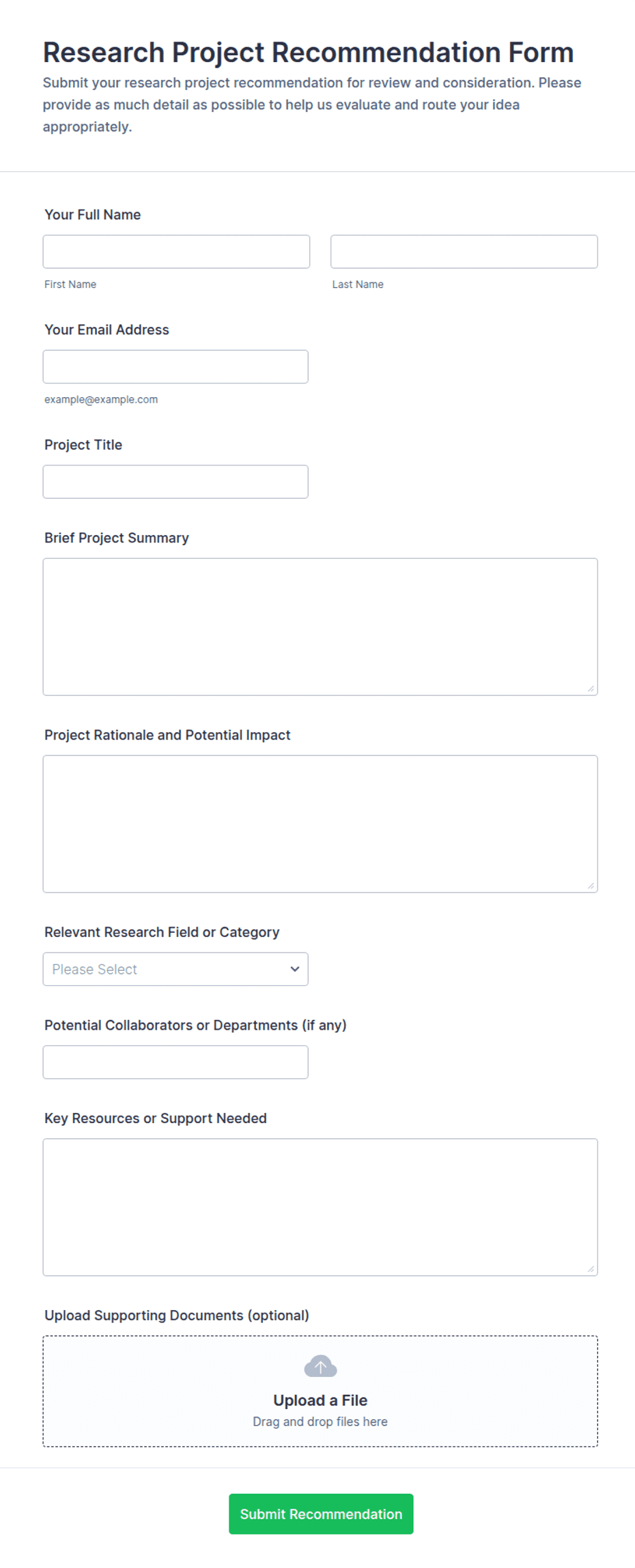635x1568 pixels.
Task: Open the Relevant Research Field or Category dropdown
Action: click(175, 969)
